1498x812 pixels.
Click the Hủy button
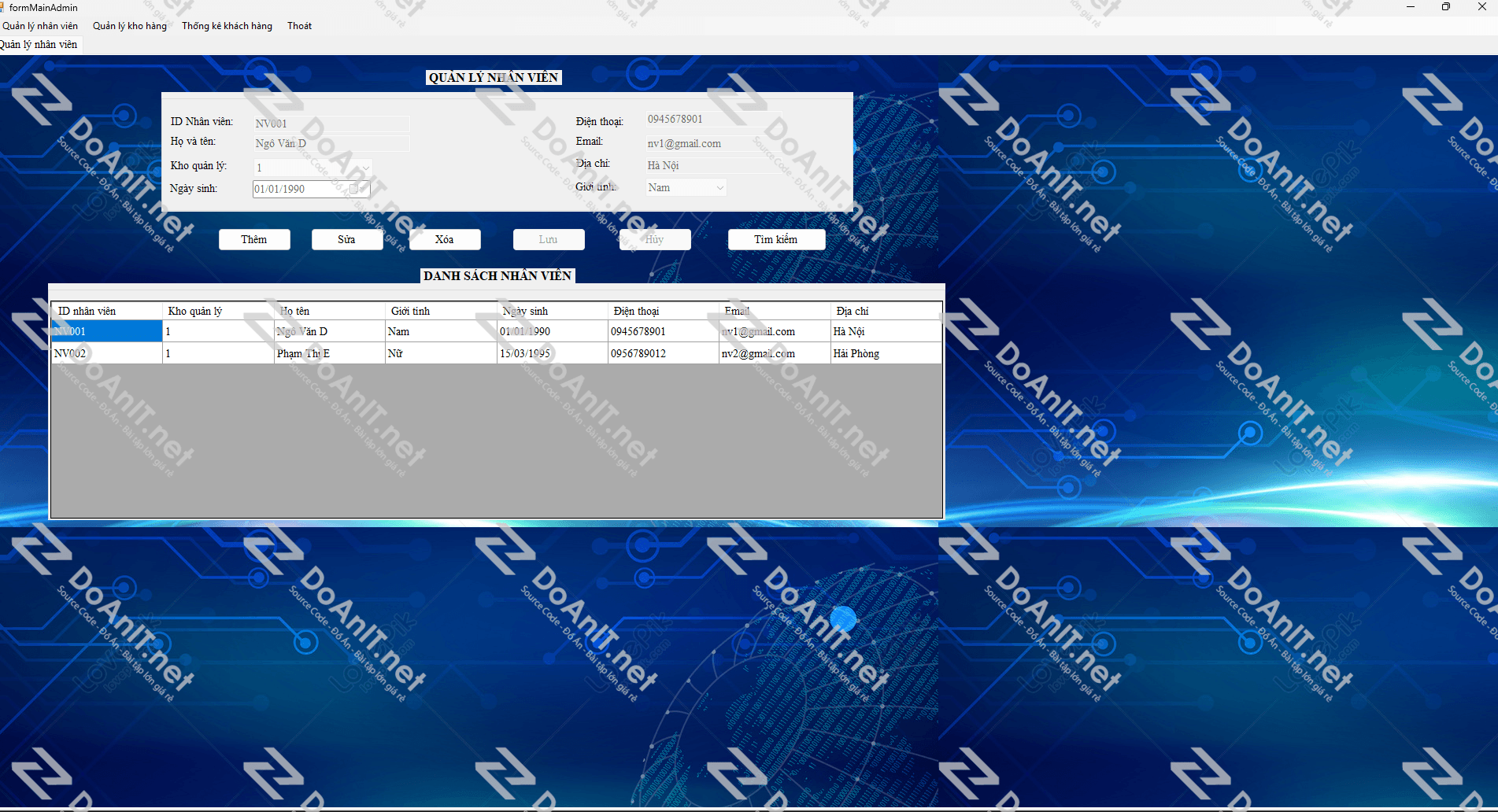click(655, 240)
